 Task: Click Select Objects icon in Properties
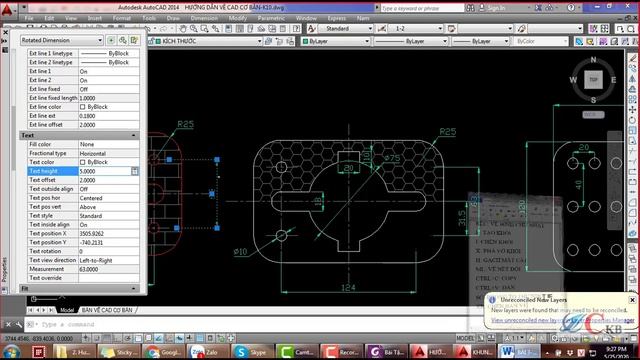[x=122, y=40]
